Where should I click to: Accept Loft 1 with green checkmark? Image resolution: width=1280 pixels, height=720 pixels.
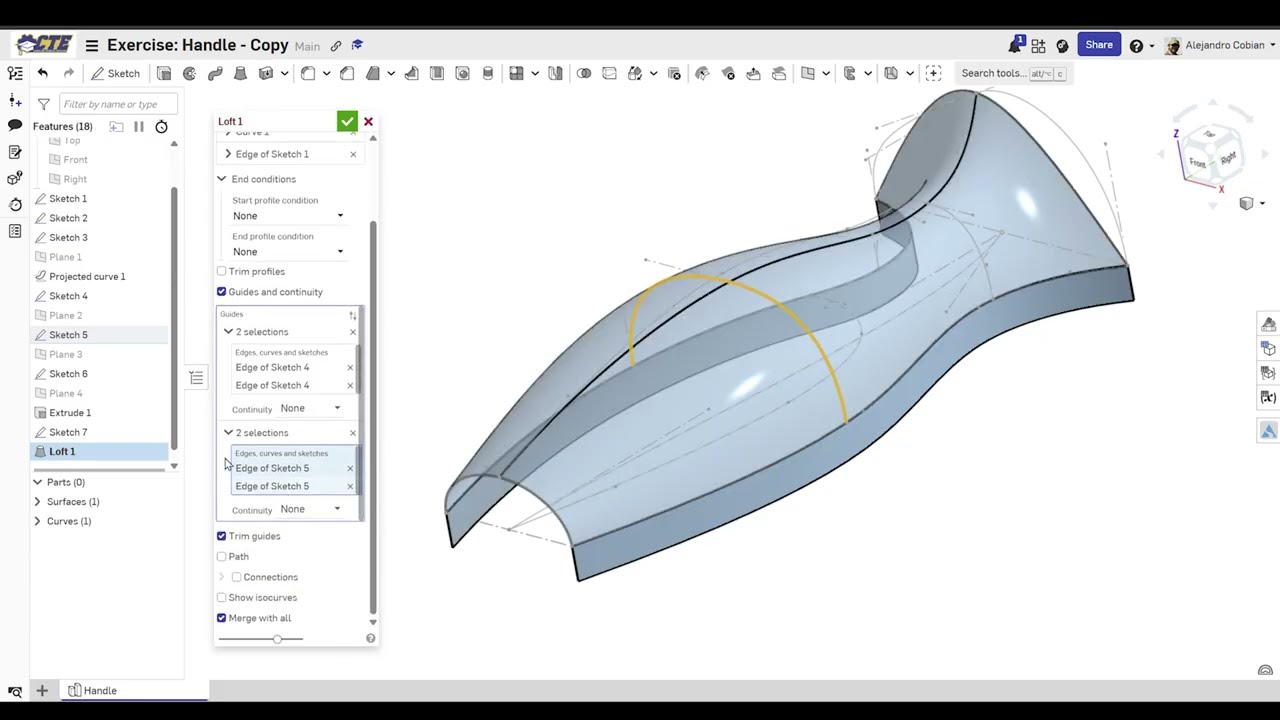click(347, 121)
